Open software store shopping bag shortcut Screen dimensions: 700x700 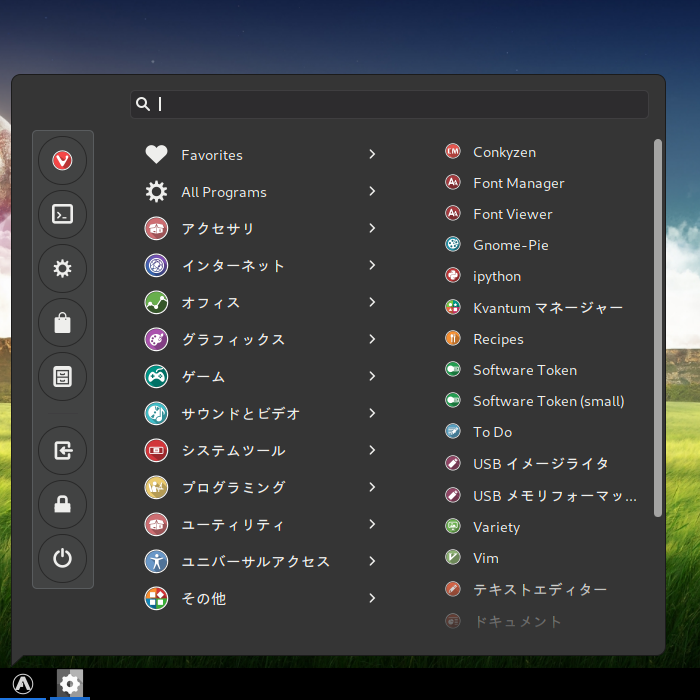pyautogui.click(x=62, y=322)
